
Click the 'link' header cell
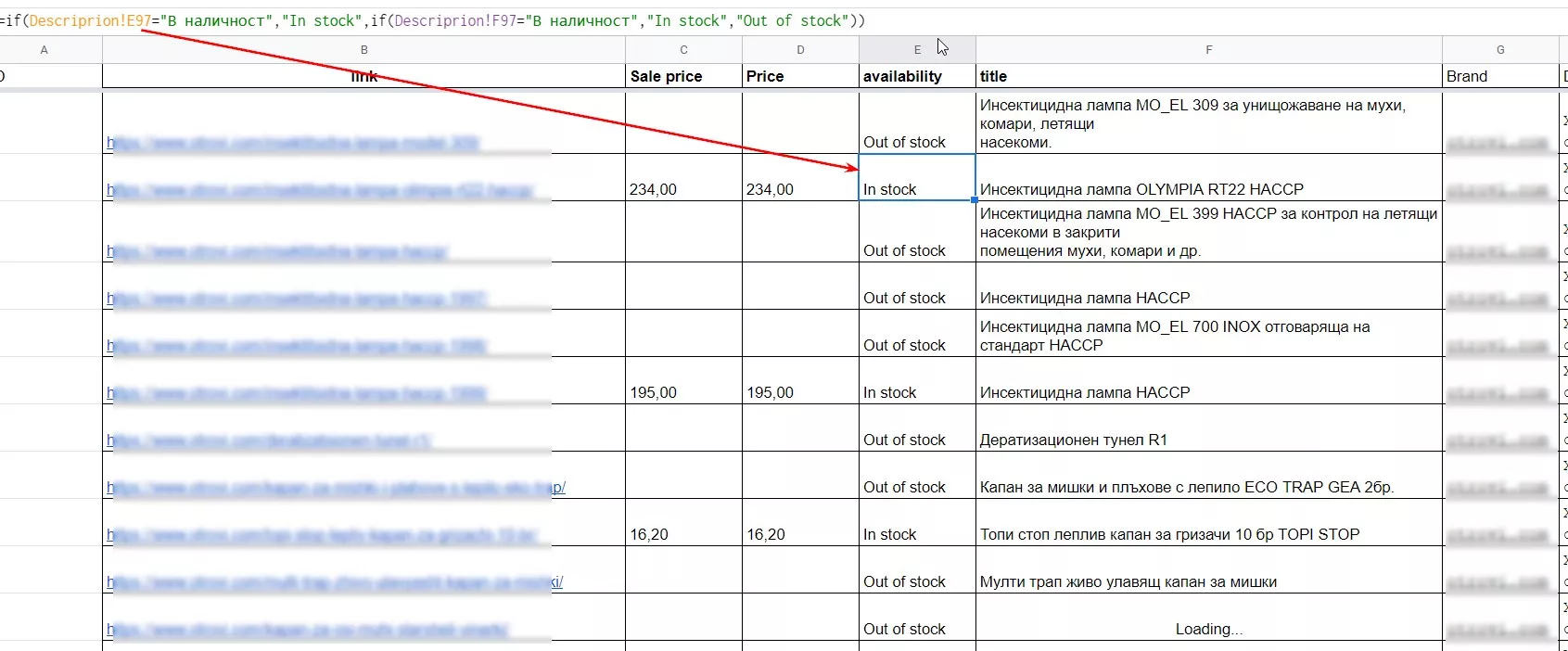tap(363, 76)
